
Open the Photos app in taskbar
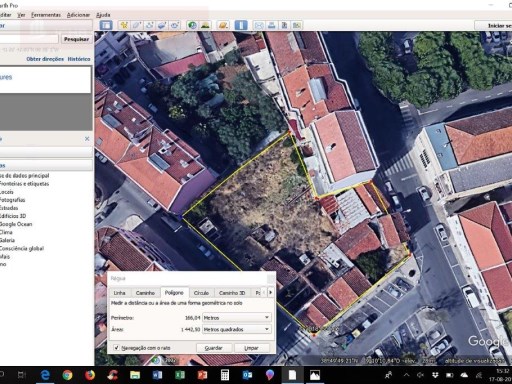tap(315, 375)
